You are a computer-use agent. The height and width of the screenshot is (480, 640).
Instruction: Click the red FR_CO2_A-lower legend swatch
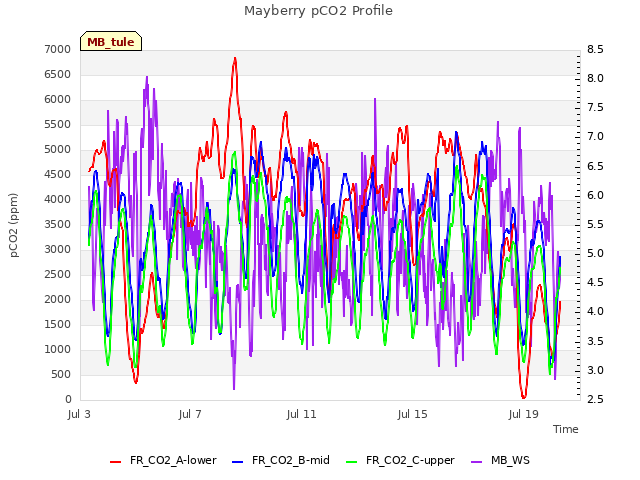point(116,462)
